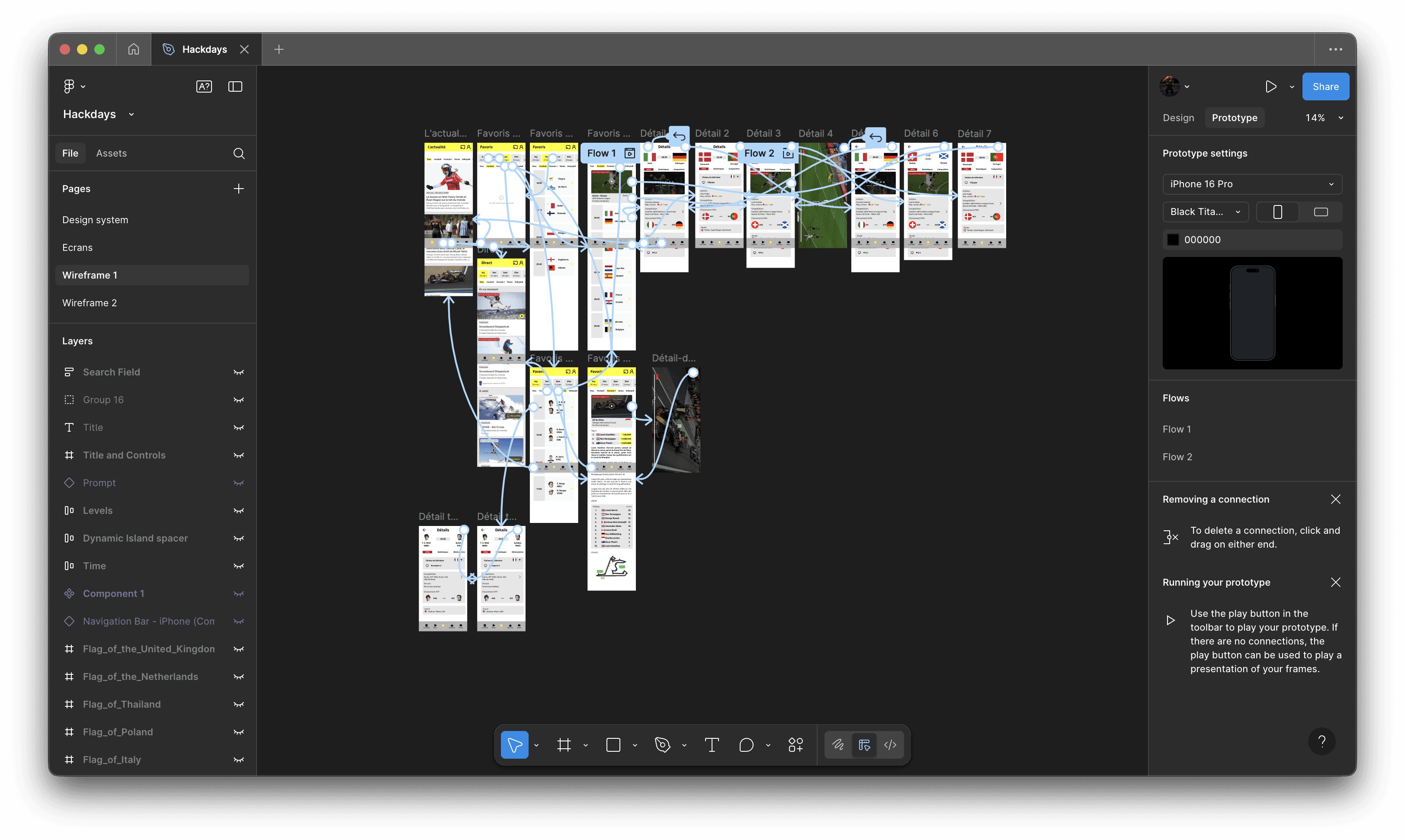The height and width of the screenshot is (840, 1405).
Task: Play the prototype presentation
Action: (1271, 87)
